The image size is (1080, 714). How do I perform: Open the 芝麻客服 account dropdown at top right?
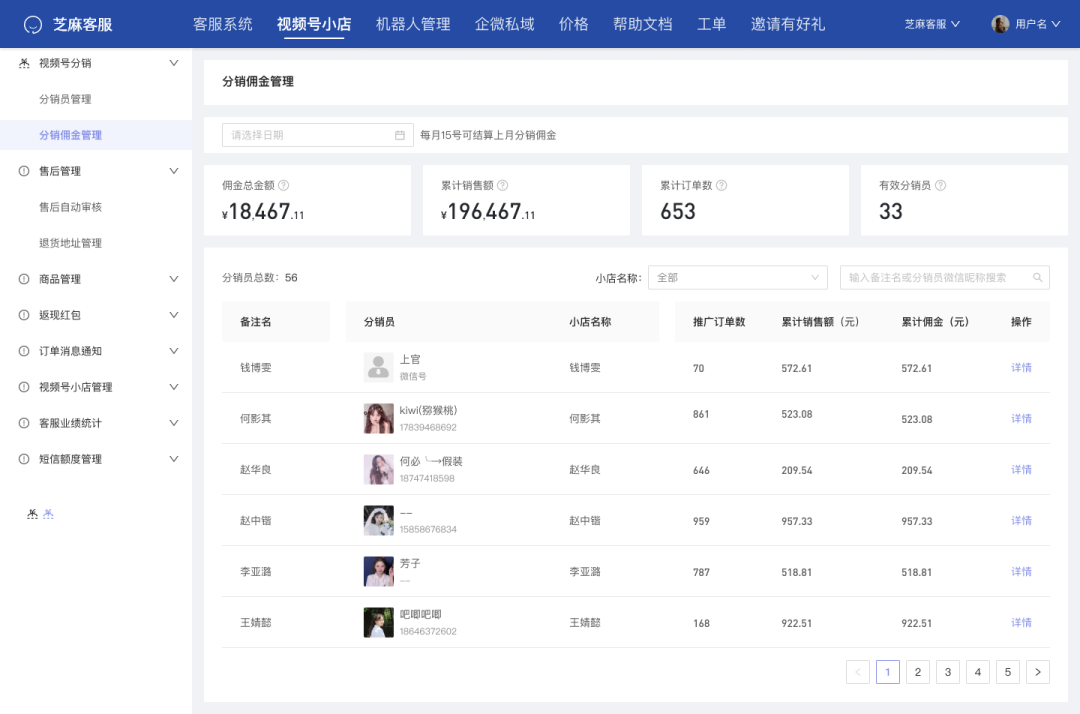click(930, 23)
